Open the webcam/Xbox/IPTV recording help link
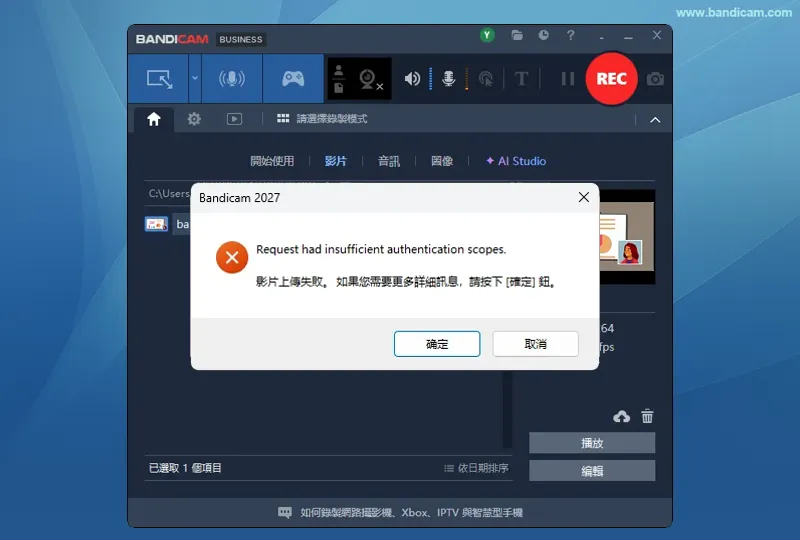The width and height of the screenshot is (800, 540). [x=411, y=512]
